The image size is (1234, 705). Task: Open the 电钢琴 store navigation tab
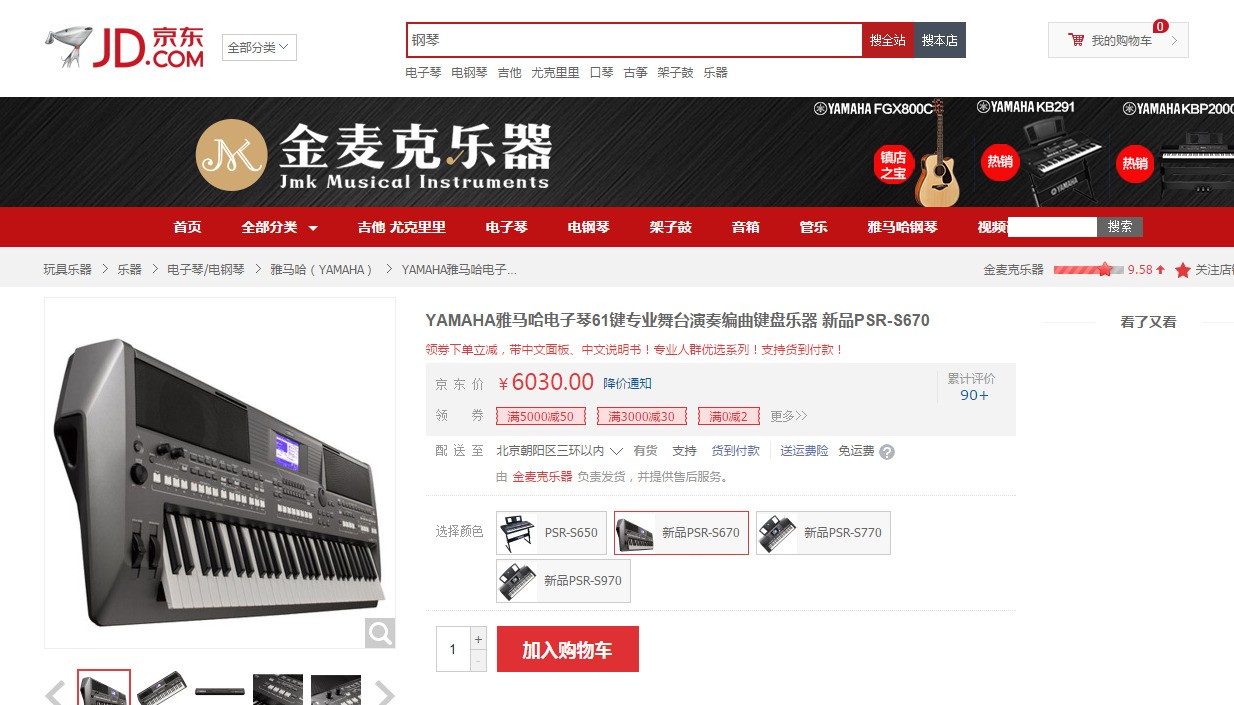click(588, 227)
